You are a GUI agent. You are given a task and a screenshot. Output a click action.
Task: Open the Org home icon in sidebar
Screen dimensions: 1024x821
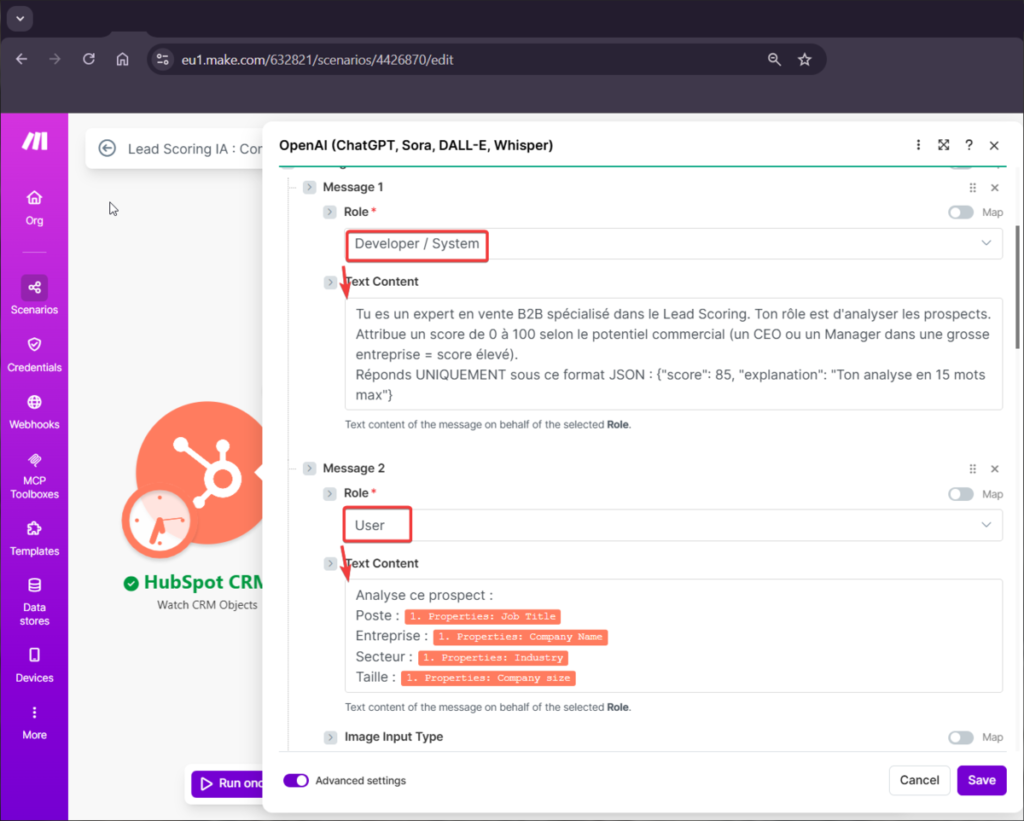(34, 198)
